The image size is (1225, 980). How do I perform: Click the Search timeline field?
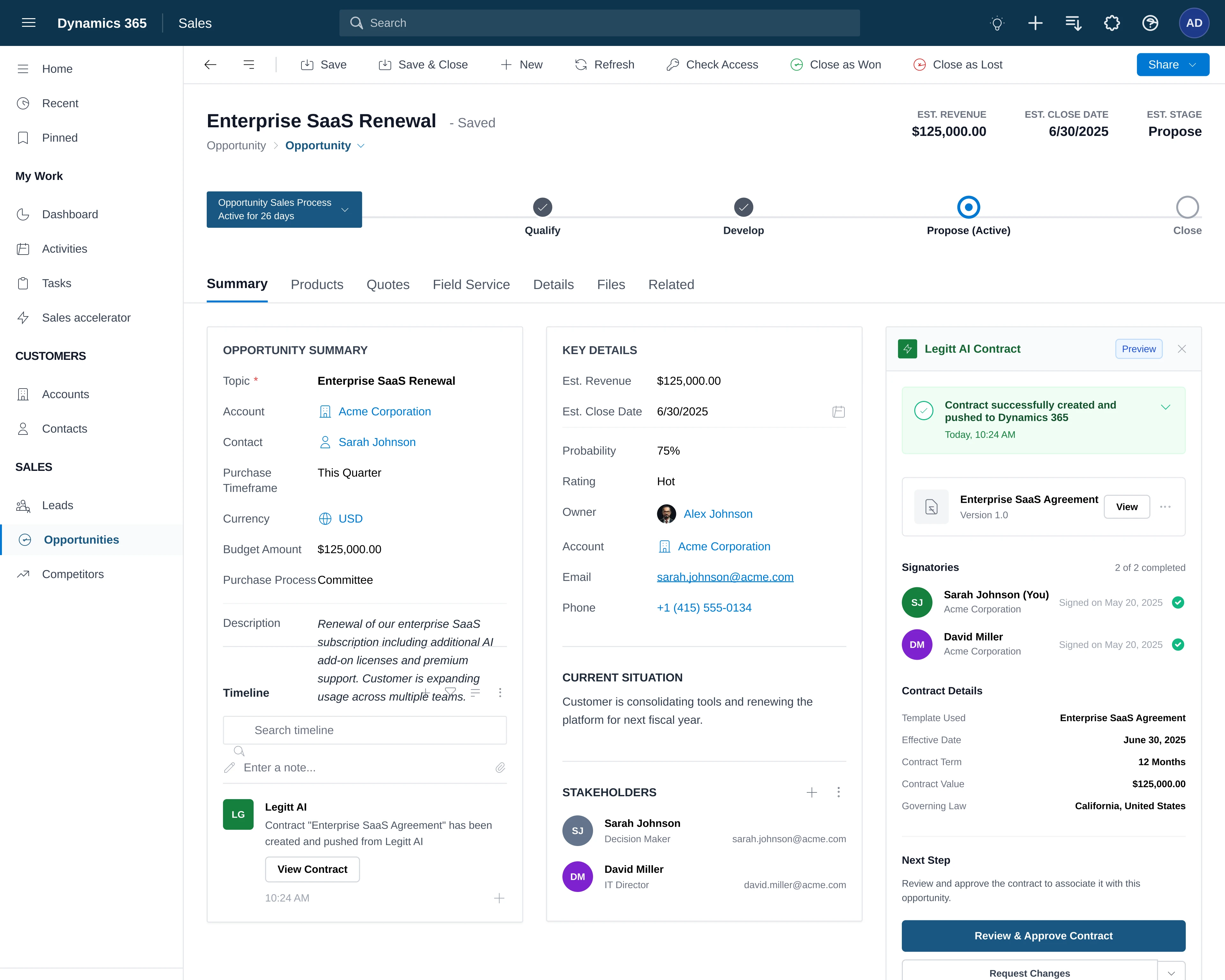365,730
